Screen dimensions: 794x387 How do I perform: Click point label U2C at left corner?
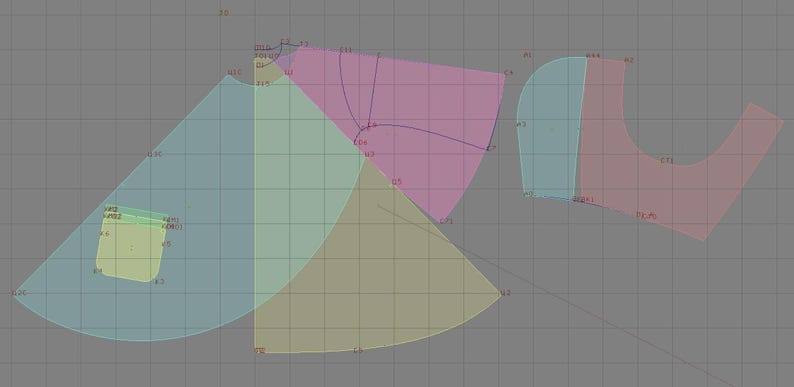[x=19, y=293]
